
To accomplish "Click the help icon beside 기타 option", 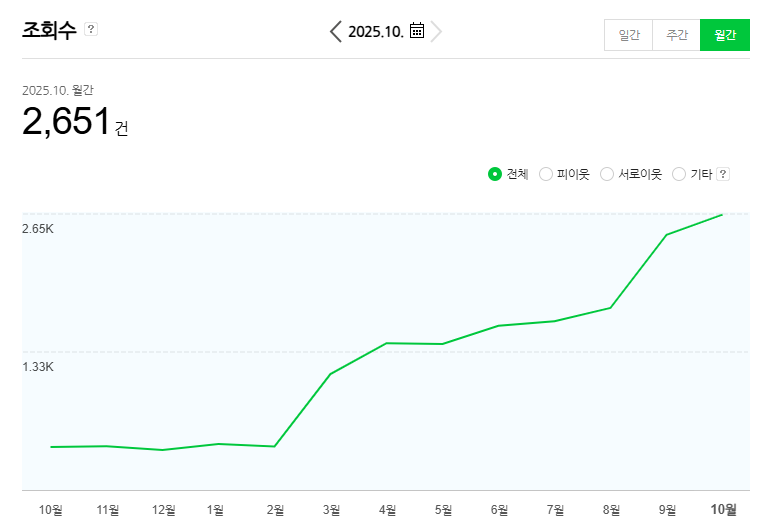I will tap(723, 174).
